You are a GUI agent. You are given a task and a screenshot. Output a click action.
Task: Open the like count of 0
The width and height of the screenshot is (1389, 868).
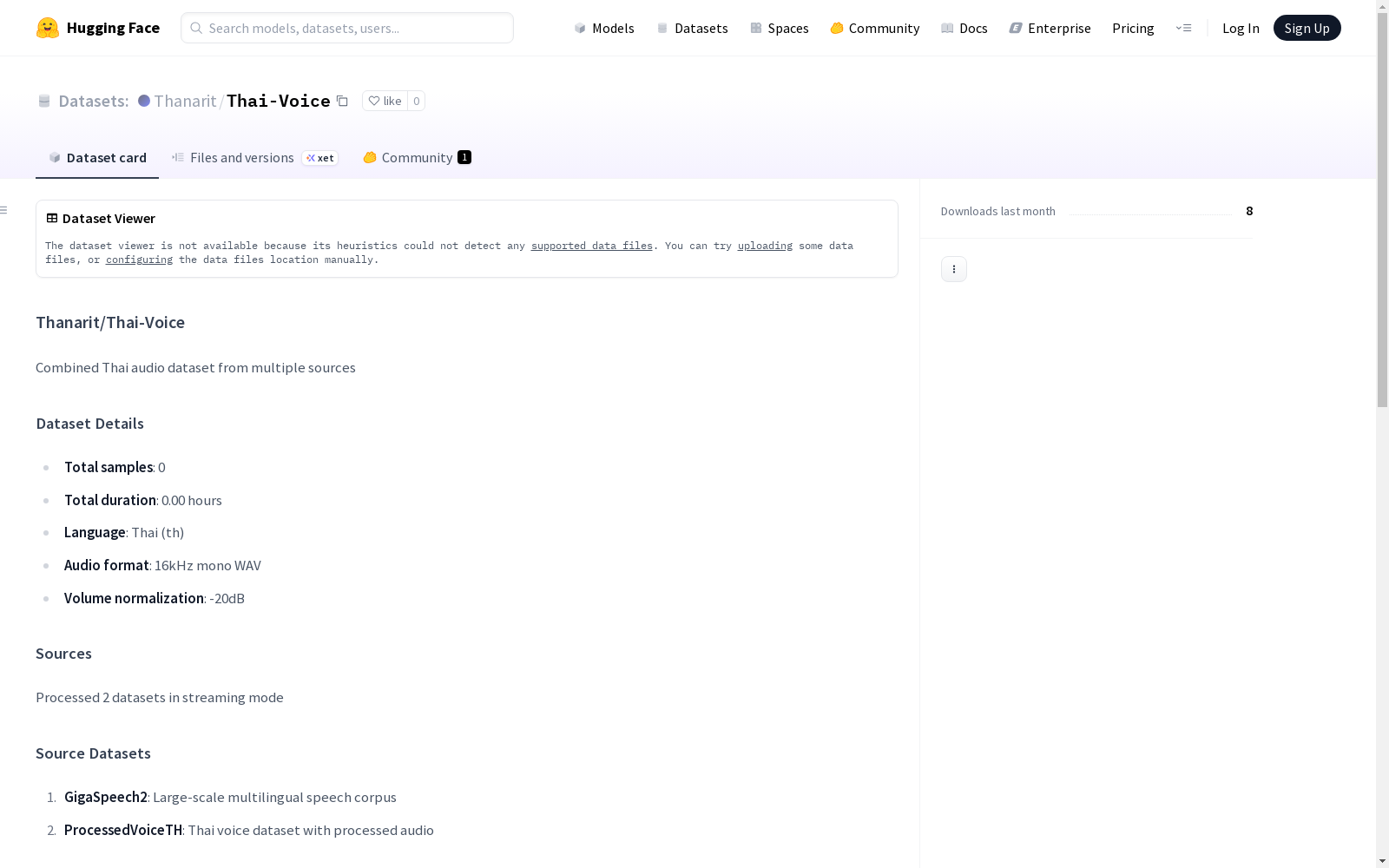tap(417, 101)
